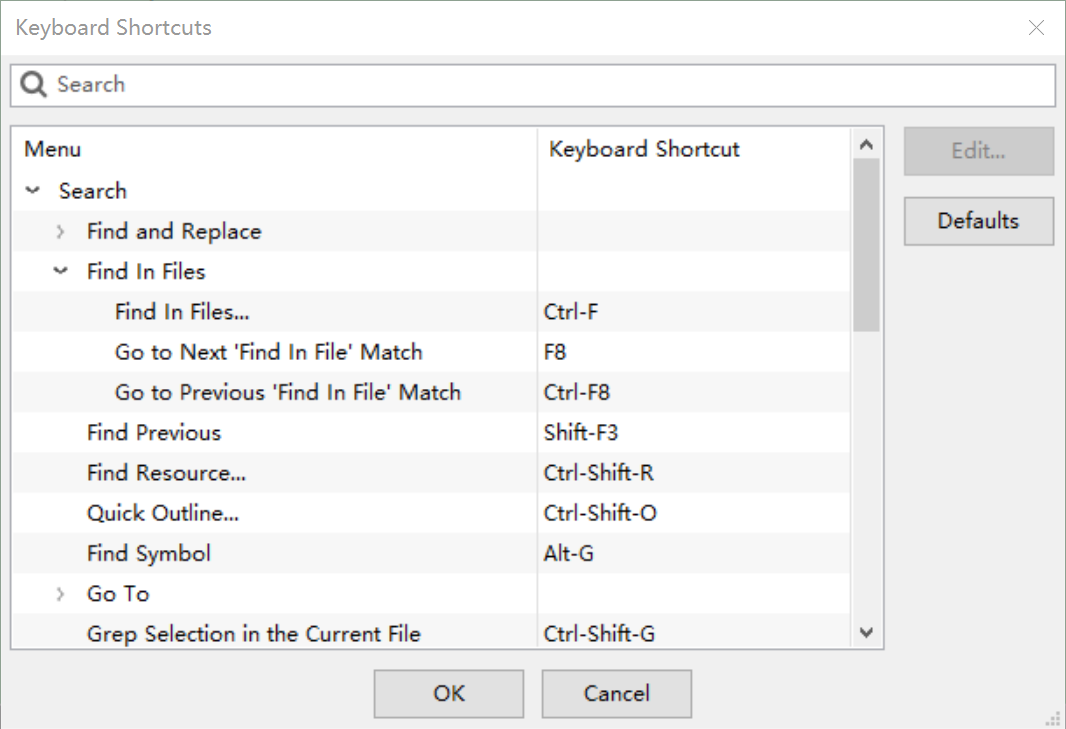Select Go to Previous 'Find In File' Match

click(x=287, y=392)
